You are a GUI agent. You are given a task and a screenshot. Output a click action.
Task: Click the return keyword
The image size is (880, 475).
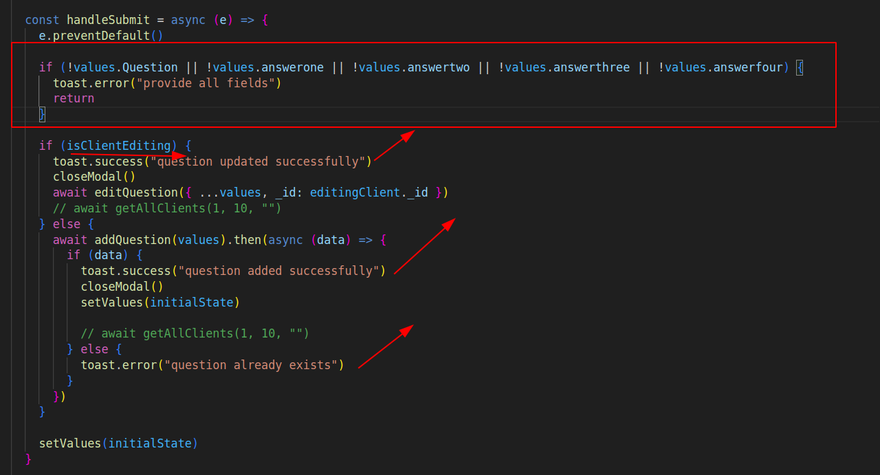(x=74, y=99)
